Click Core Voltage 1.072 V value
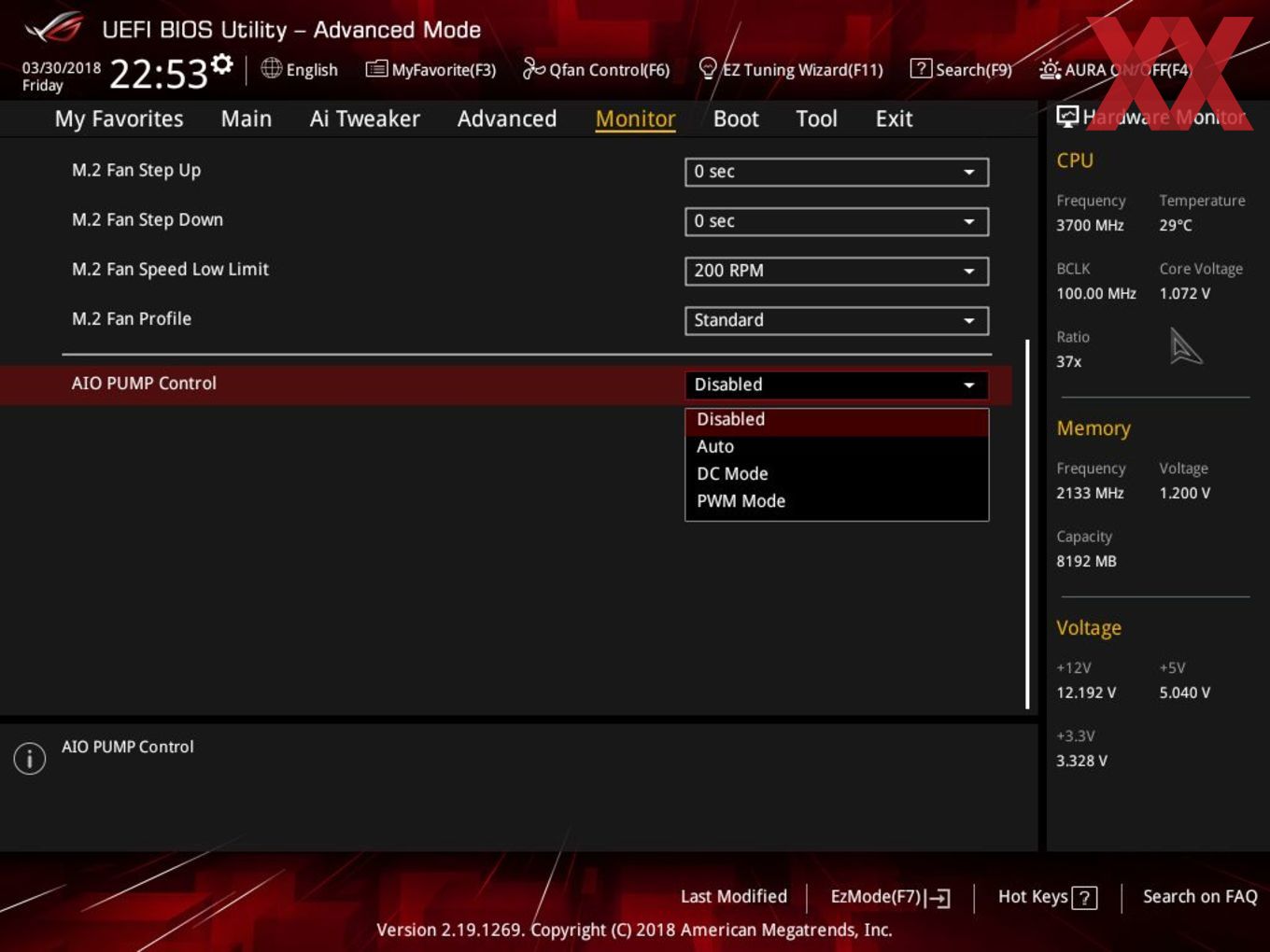Screen dimensions: 1270x952 (1184, 293)
